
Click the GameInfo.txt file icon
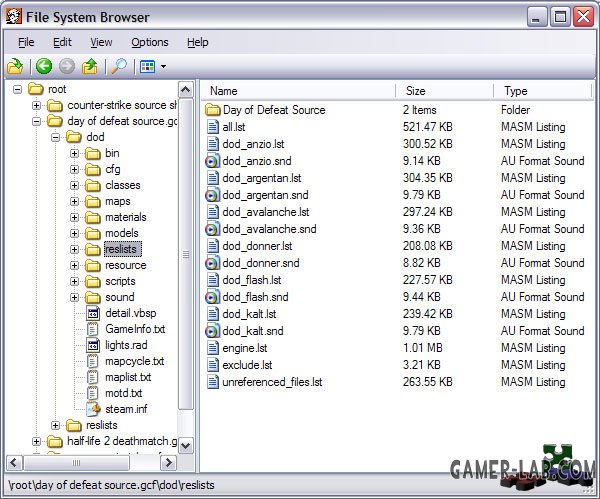pyautogui.click(x=93, y=329)
